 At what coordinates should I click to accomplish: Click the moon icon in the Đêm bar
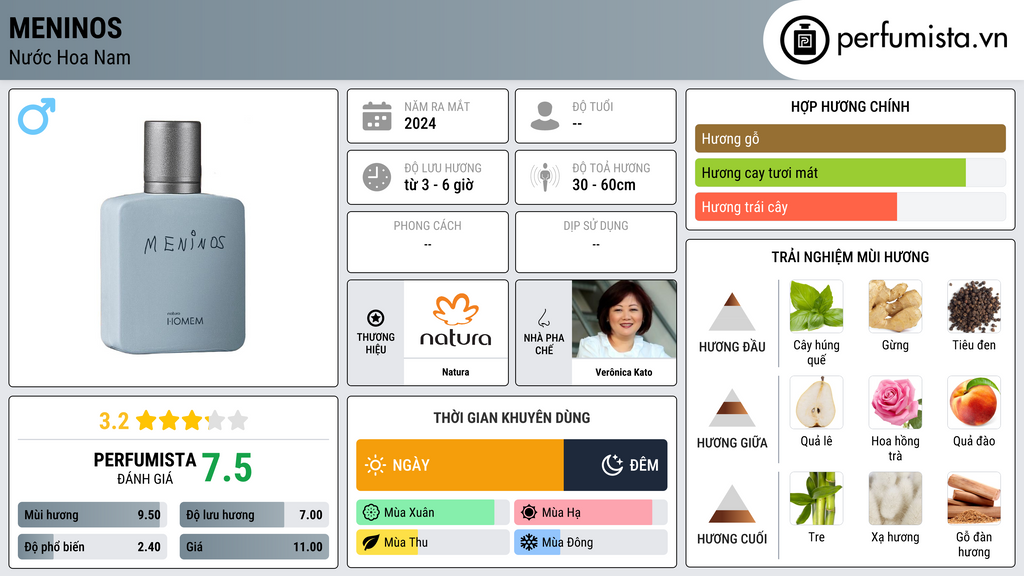point(612,465)
